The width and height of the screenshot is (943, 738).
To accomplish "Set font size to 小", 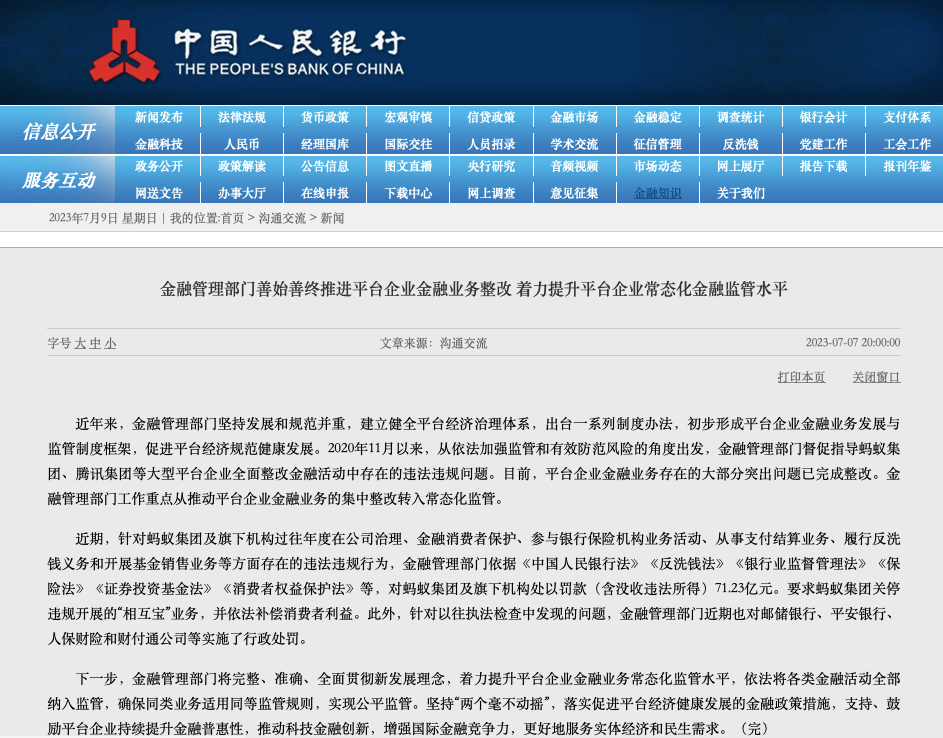I will coord(110,343).
